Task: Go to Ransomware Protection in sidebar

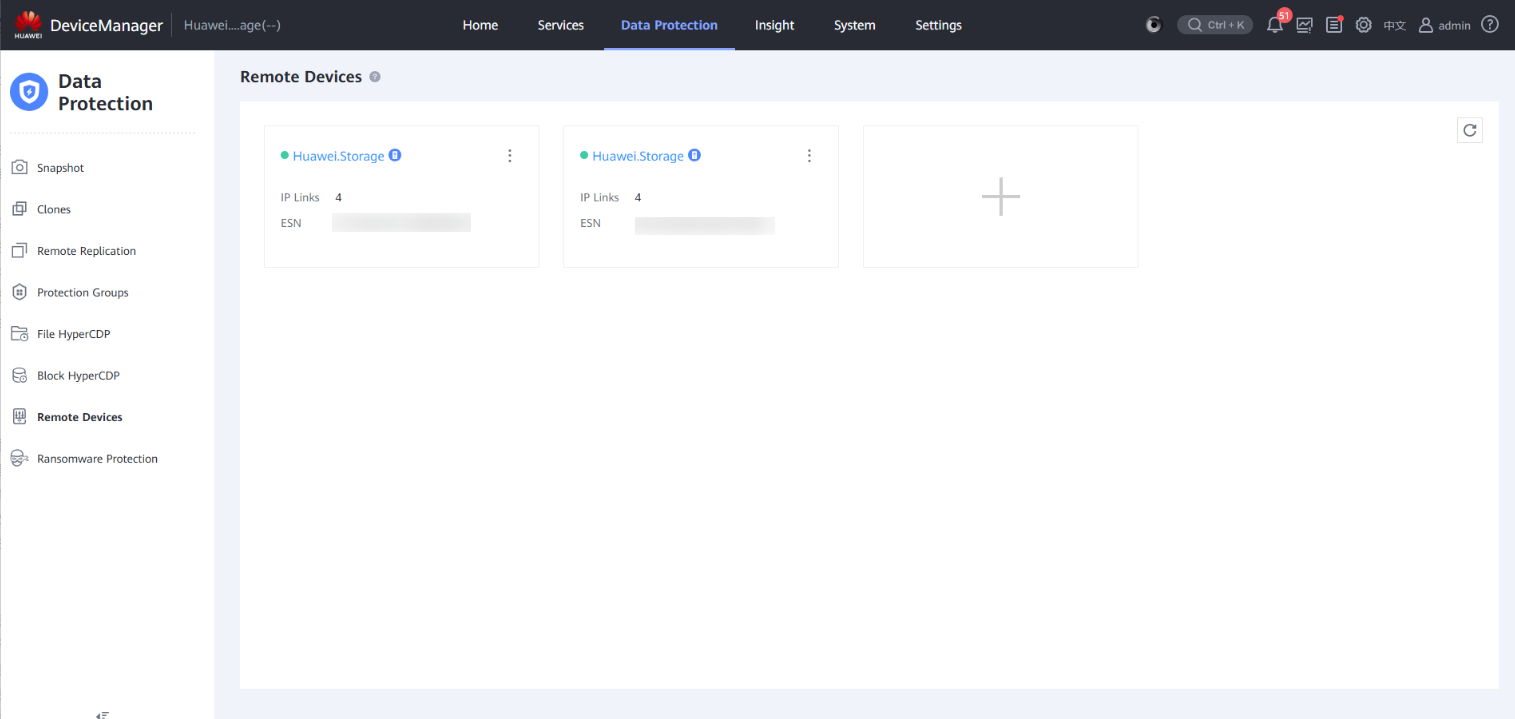Action: click(x=97, y=459)
